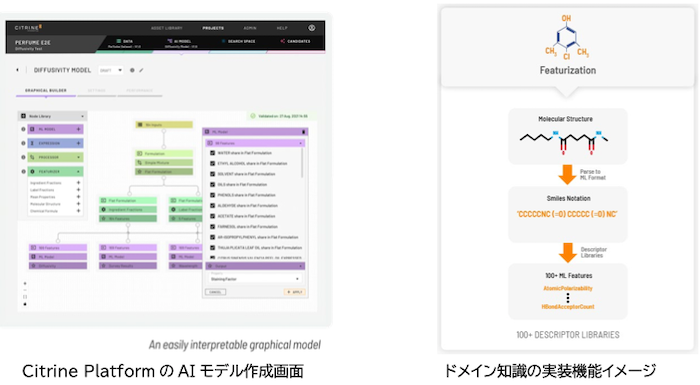Show info for the Processor node type
Screen dimensions: 700x385
(x=23, y=157)
